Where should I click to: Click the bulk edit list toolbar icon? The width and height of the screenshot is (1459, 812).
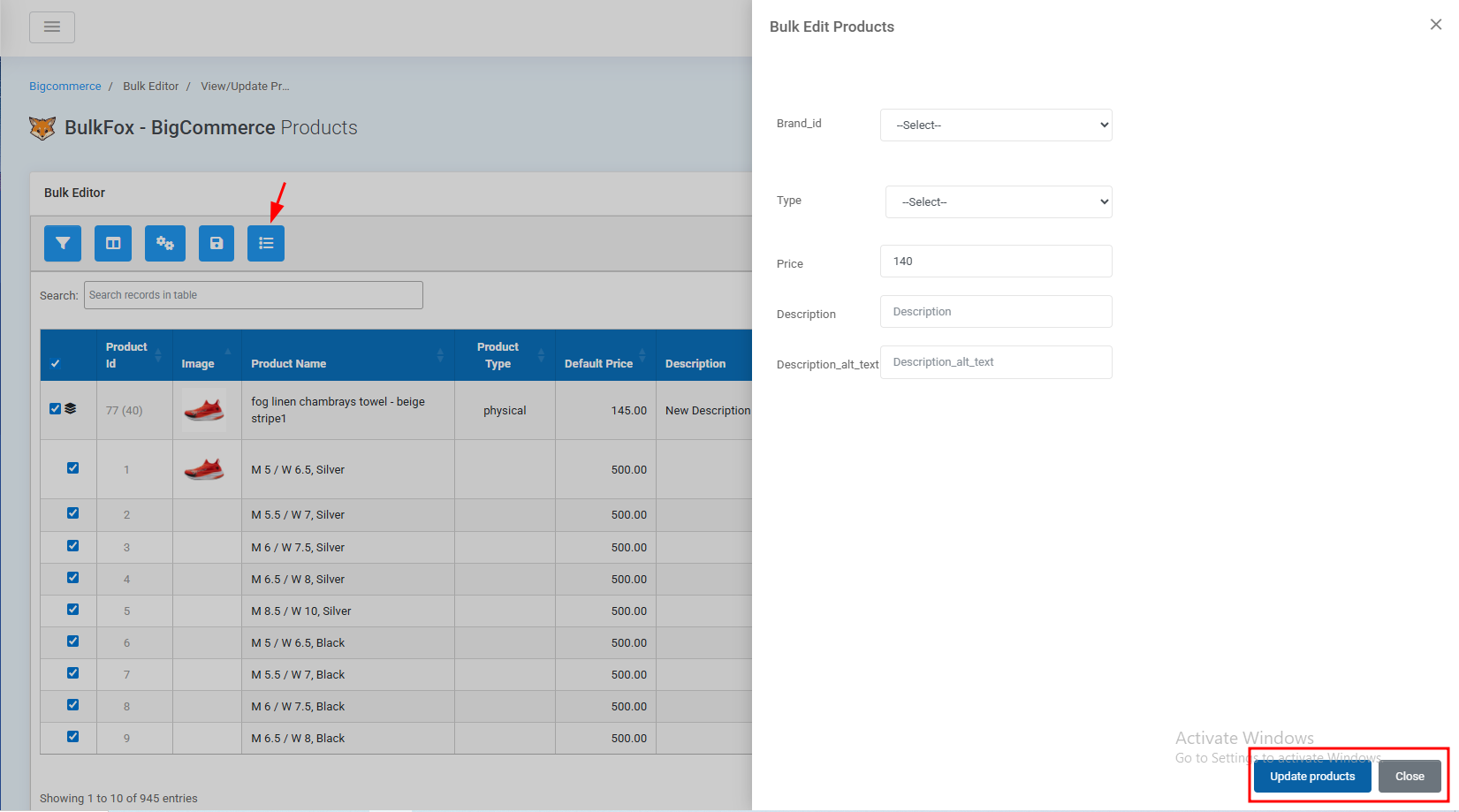(x=266, y=243)
